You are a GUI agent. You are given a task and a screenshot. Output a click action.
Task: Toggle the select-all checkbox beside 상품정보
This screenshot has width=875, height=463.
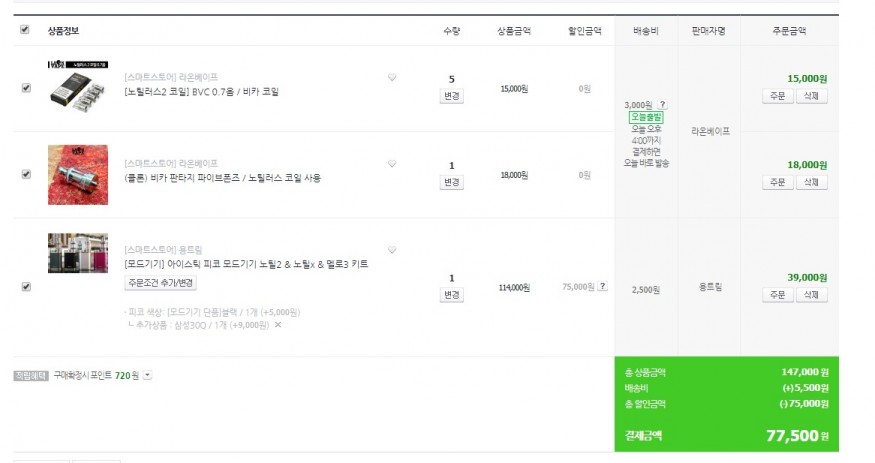click(x=25, y=30)
